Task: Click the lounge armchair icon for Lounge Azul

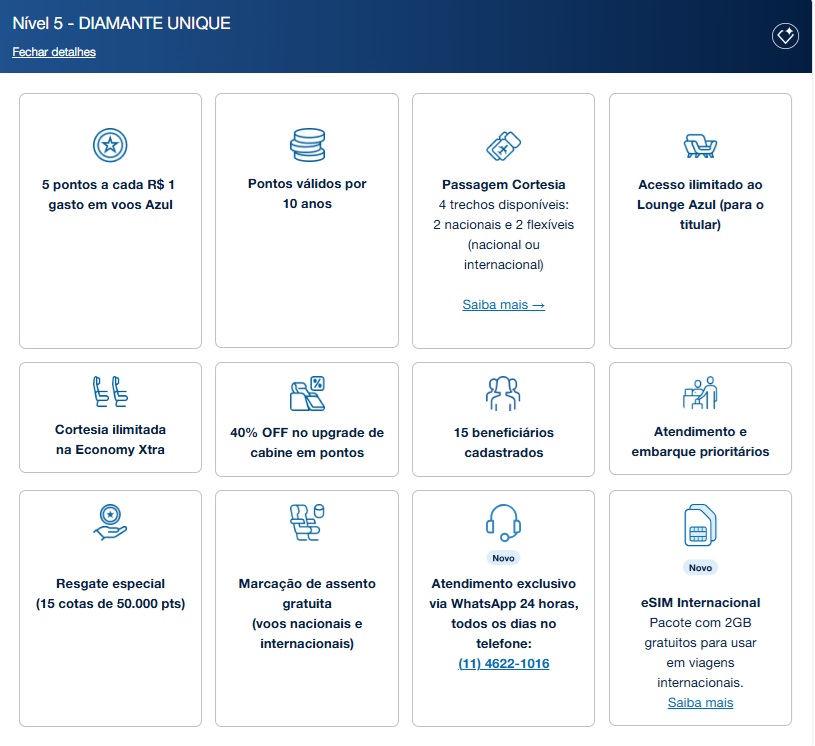Action: (x=700, y=146)
